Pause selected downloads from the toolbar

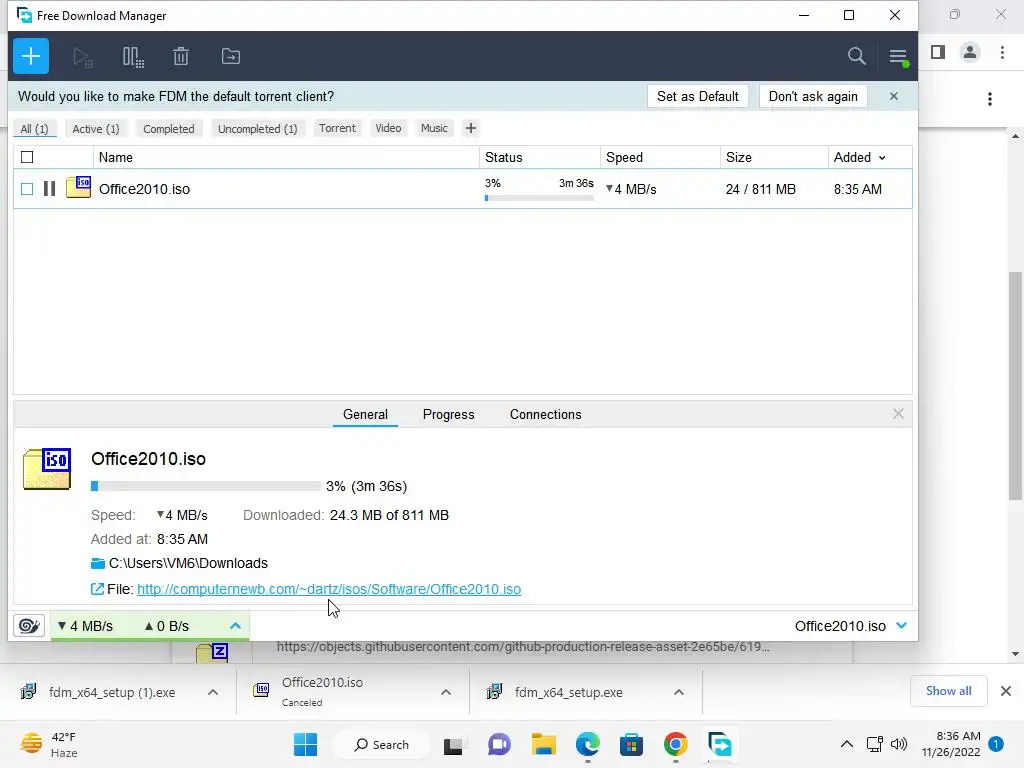point(133,57)
